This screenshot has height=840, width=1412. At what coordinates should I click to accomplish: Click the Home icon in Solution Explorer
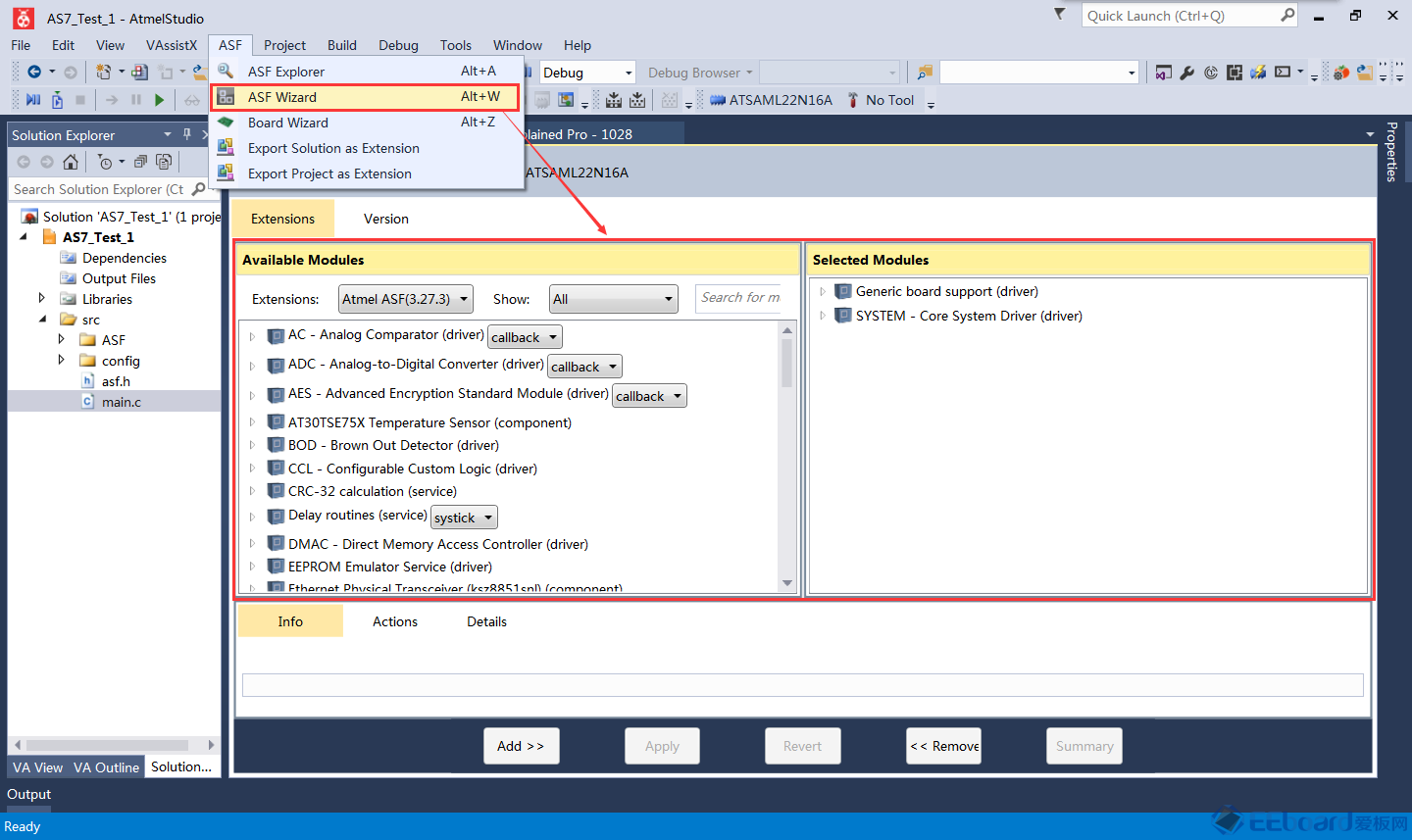pos(71,162)
